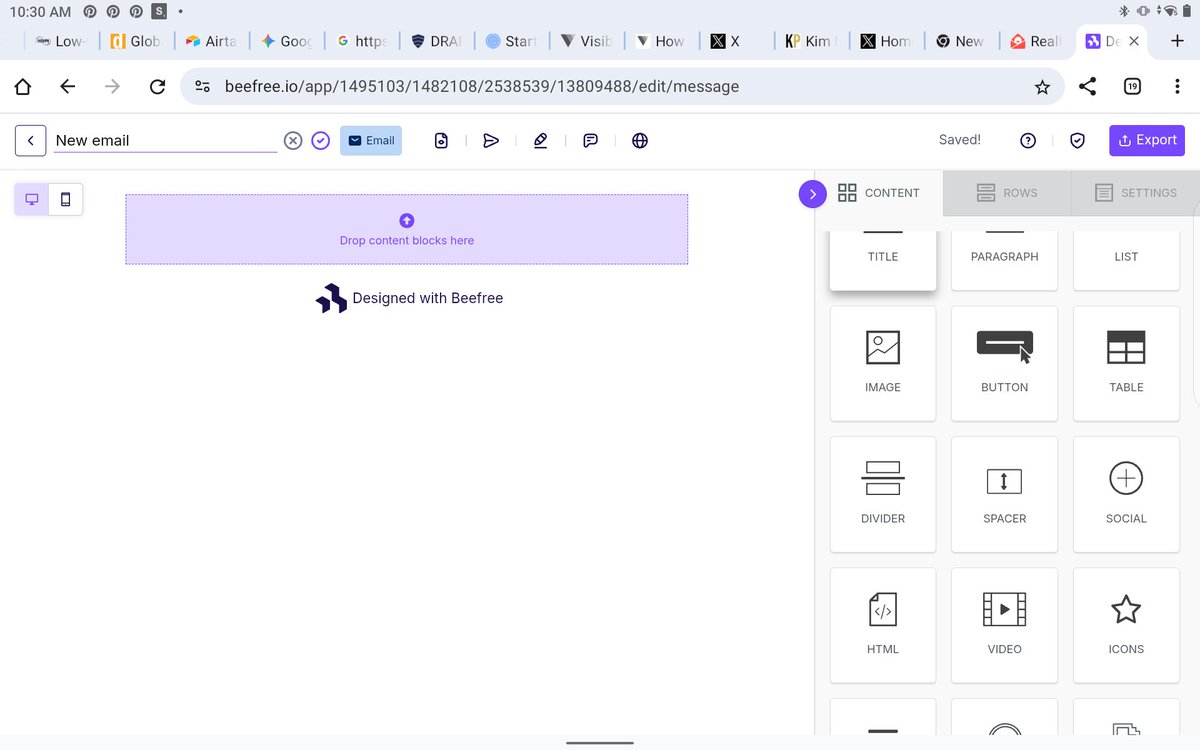This screenshot has width=1200, height=750.
Task: Export the email design
Action: [x=1147, y=140]
